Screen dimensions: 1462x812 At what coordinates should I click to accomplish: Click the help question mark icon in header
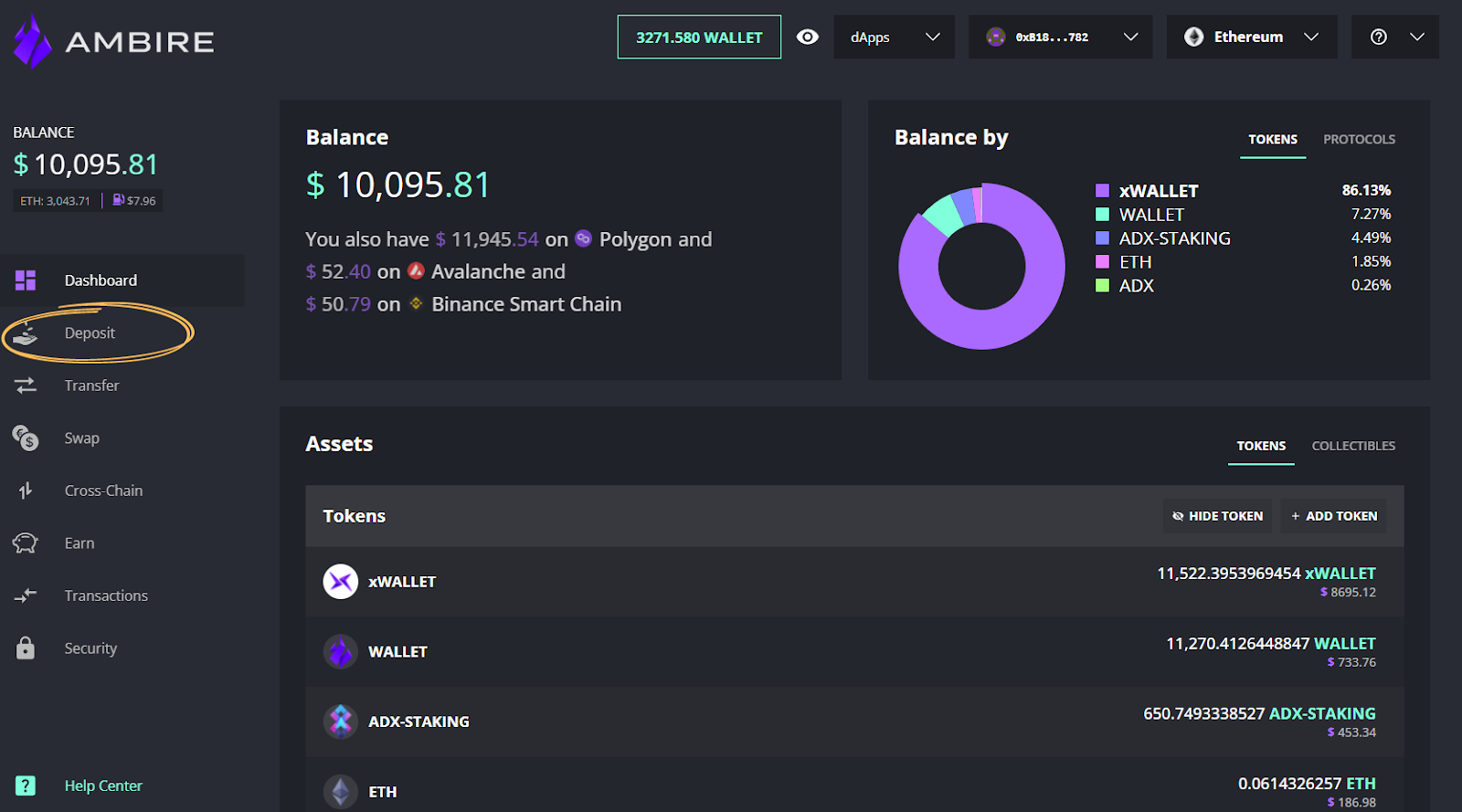click(1379, 37)
